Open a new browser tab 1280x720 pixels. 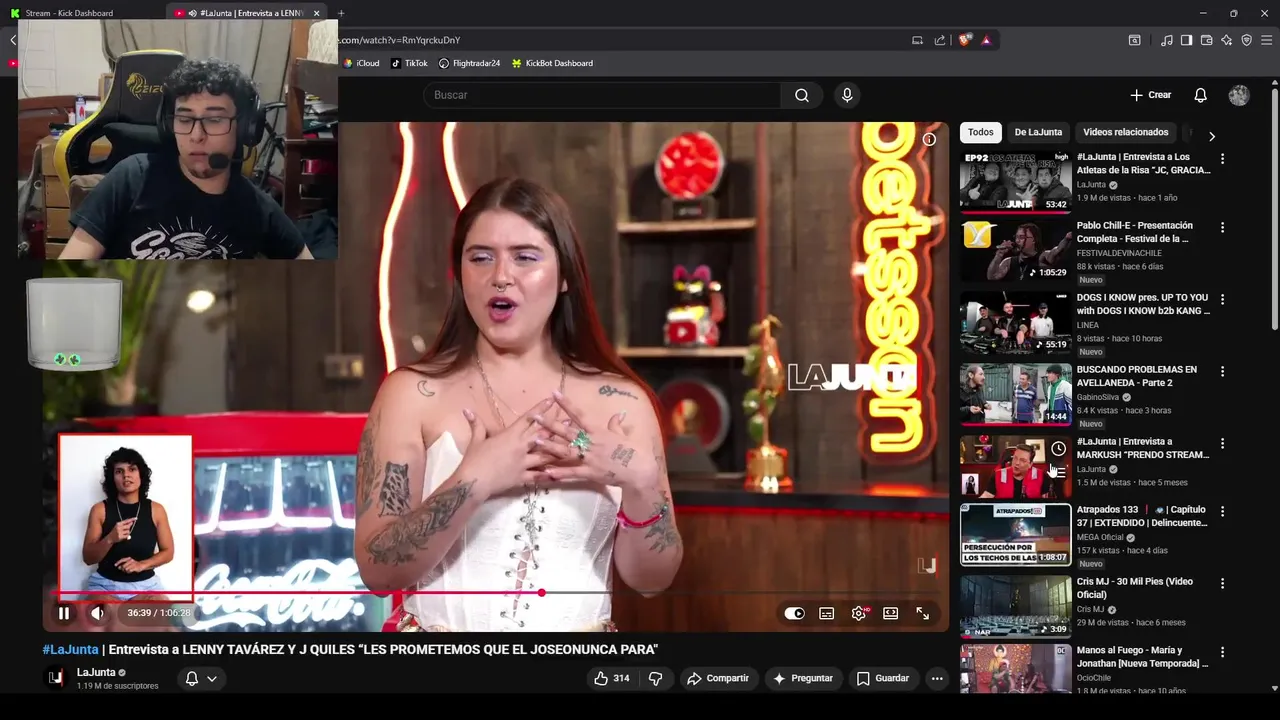coord(340,13)
